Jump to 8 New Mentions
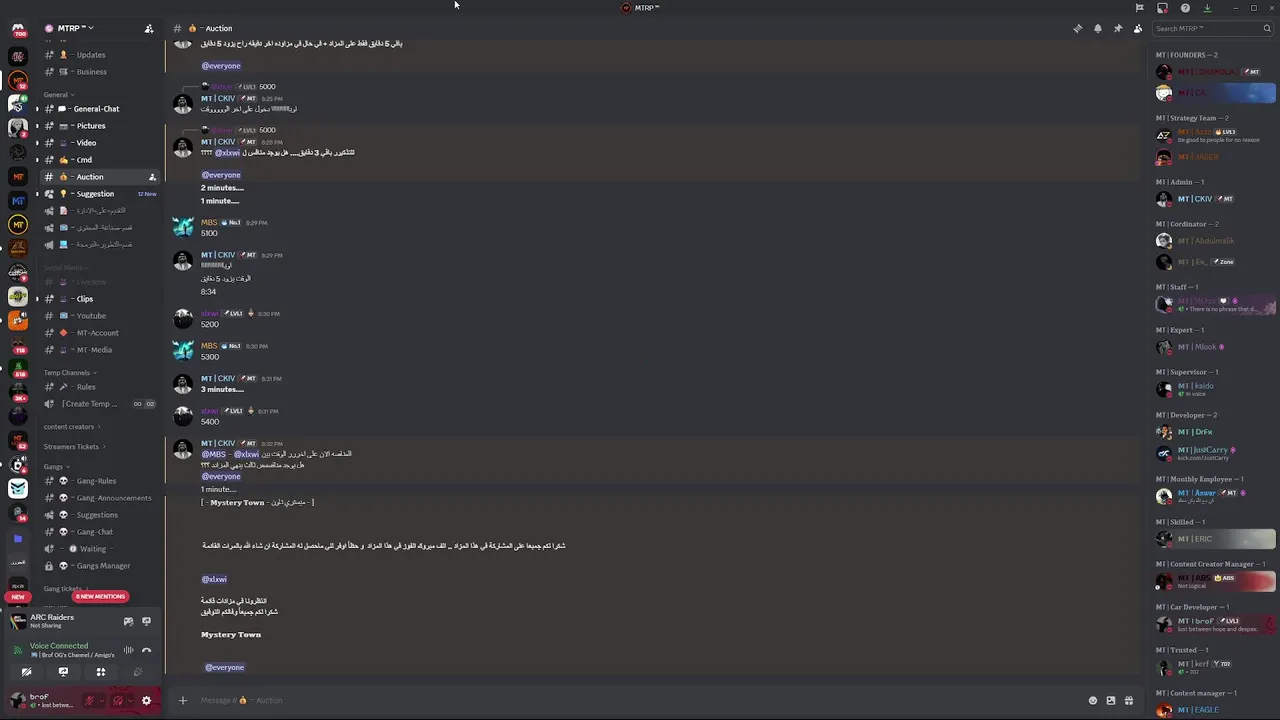 click(x=100, y=596)
